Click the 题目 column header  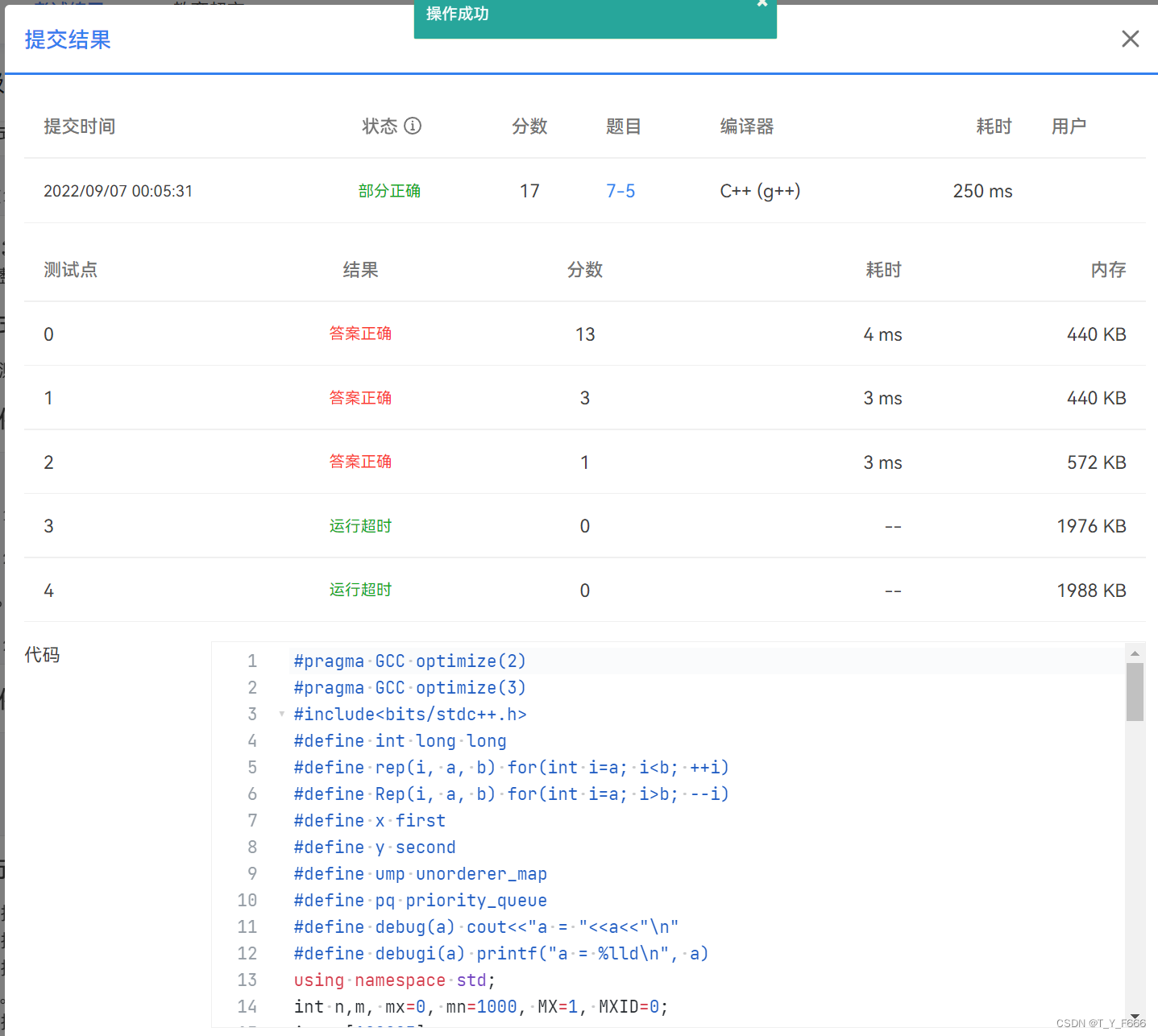point(624,126)
